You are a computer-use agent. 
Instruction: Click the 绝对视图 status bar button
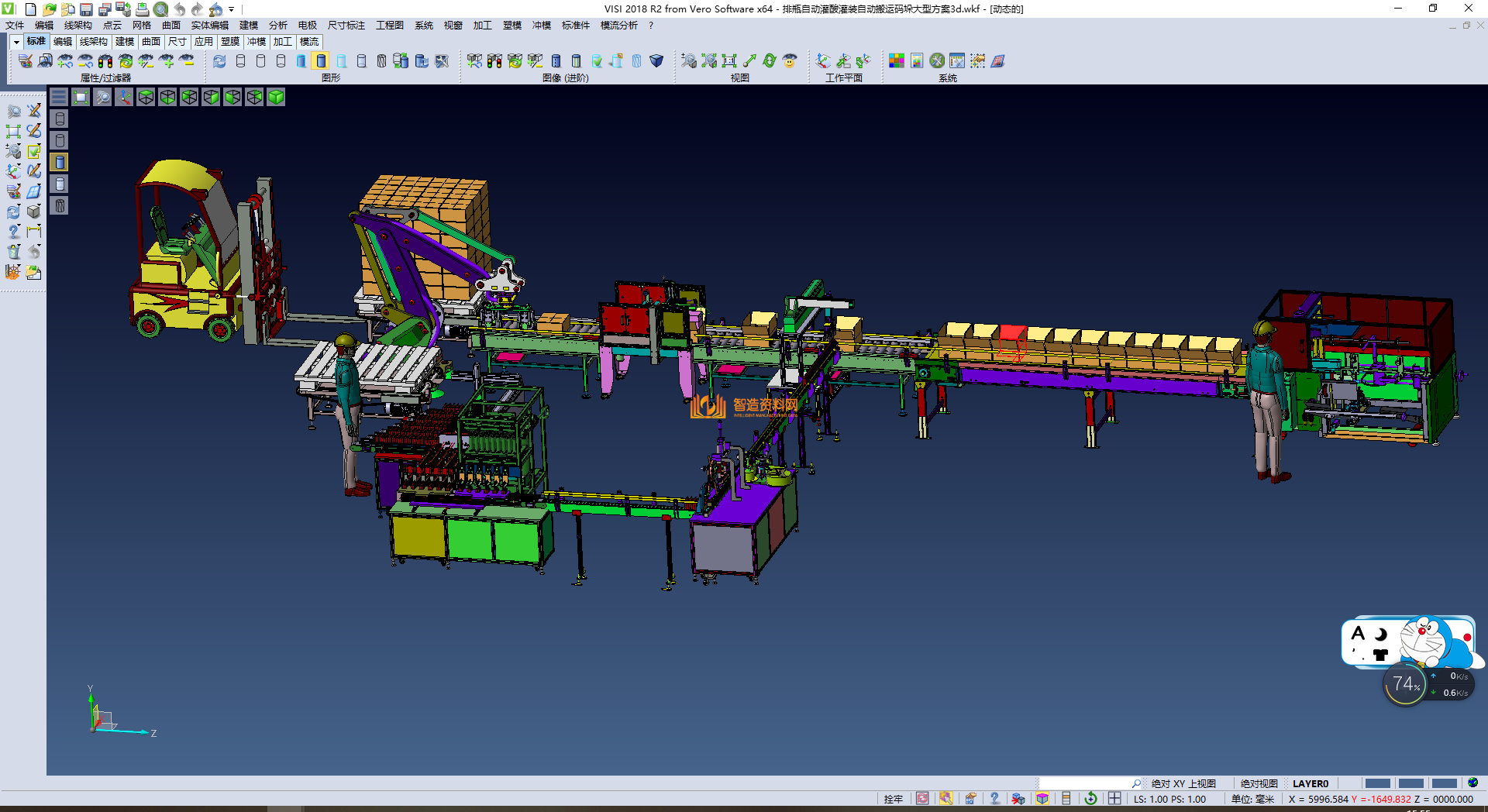(1259, 783)
